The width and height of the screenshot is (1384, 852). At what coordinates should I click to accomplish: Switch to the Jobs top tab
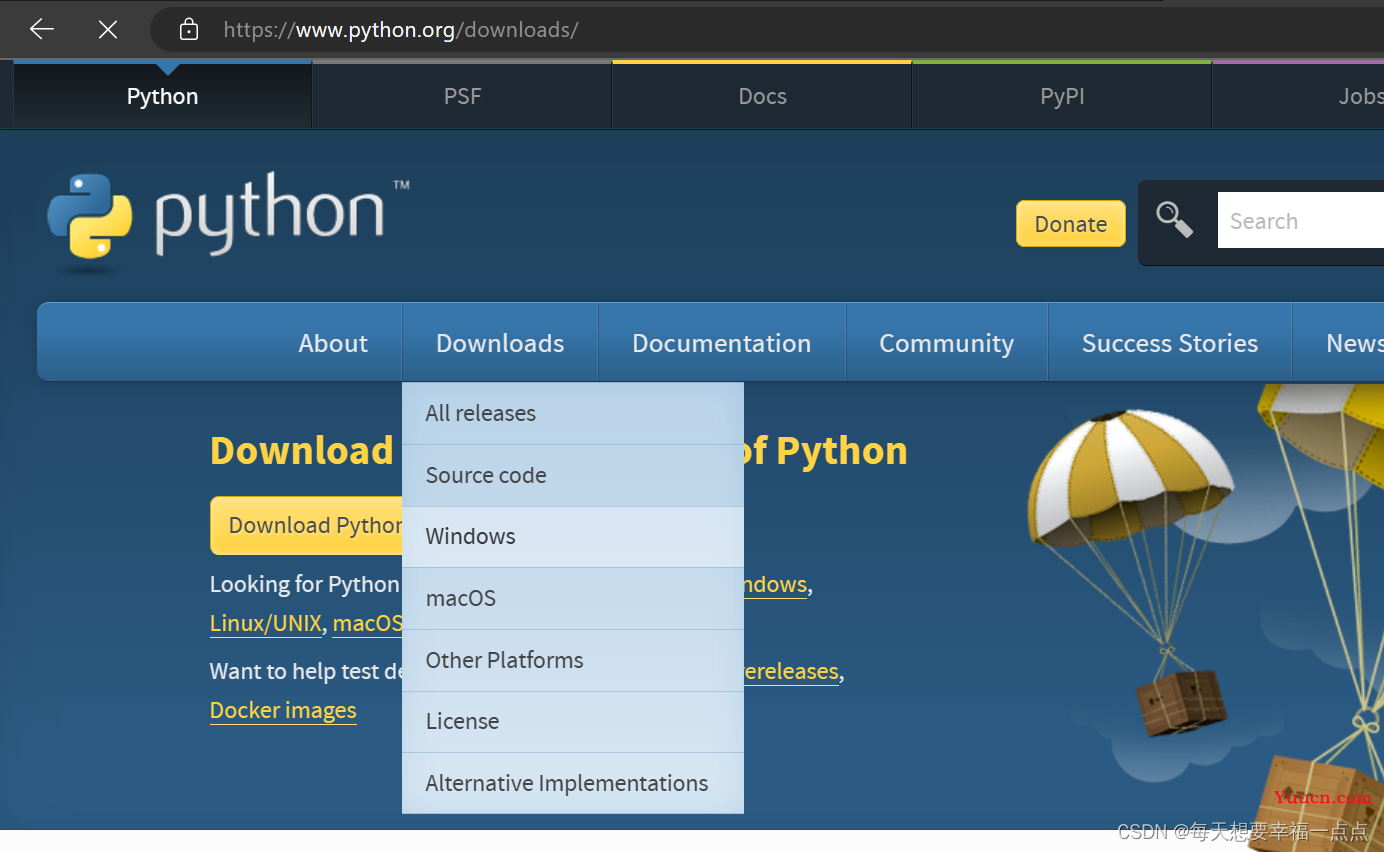click(1298, 96)
